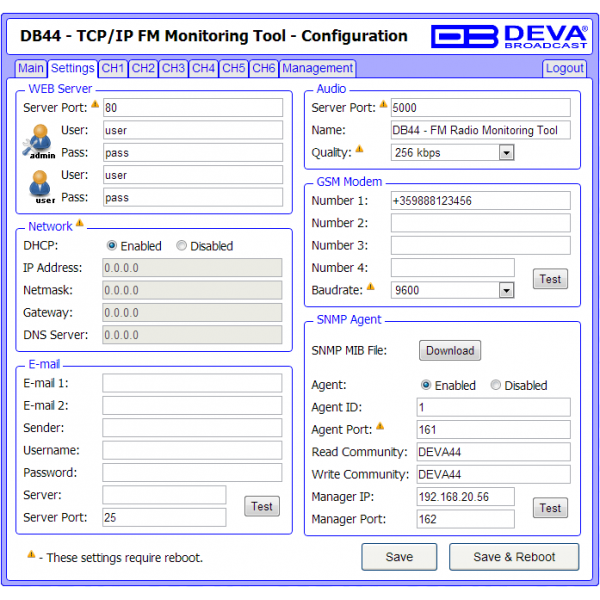Open the Baudrate 9600 dropdown
Screen dimensions: 600x600
pos(452,290)
